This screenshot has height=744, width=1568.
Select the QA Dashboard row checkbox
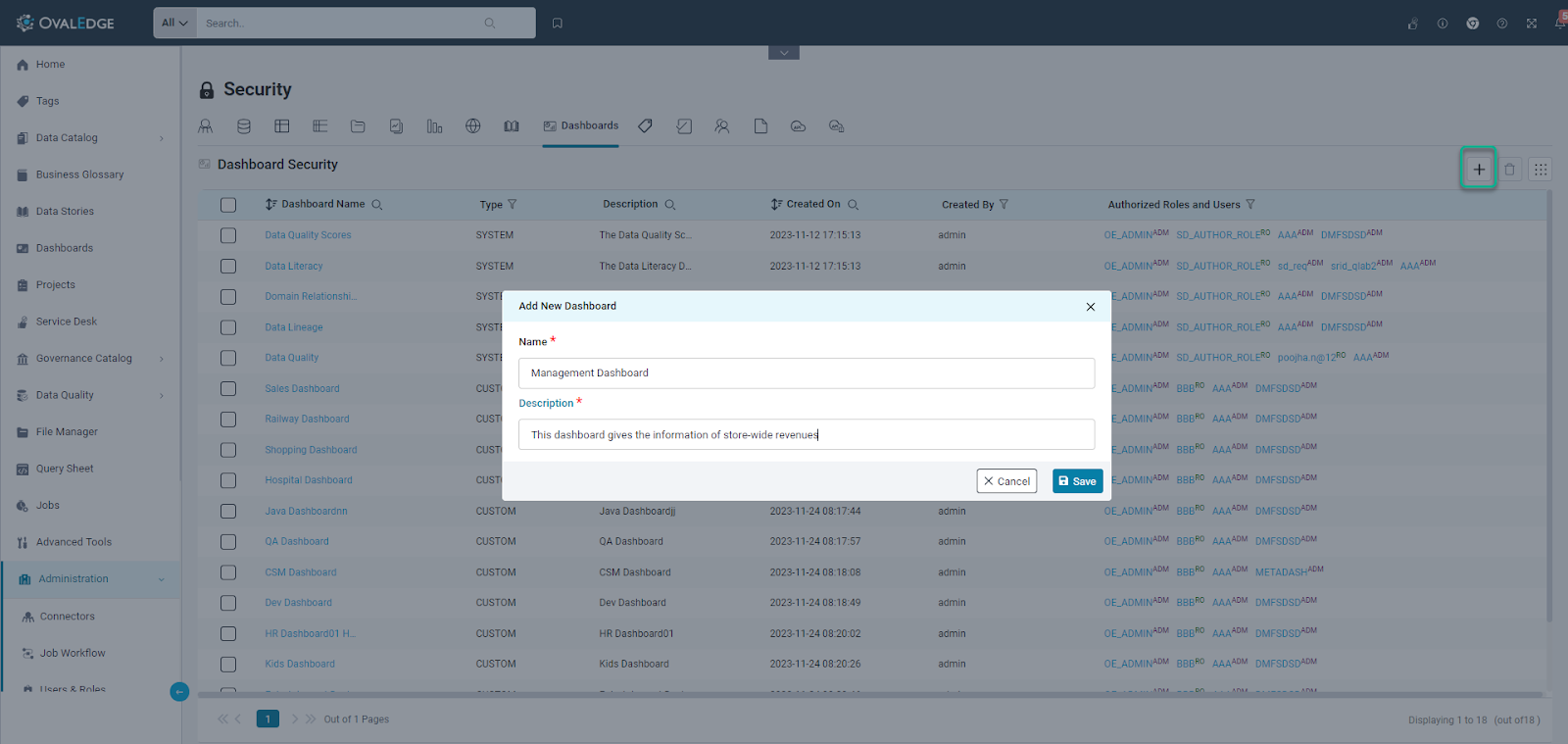pyautogui.click(x=228, y=542)
